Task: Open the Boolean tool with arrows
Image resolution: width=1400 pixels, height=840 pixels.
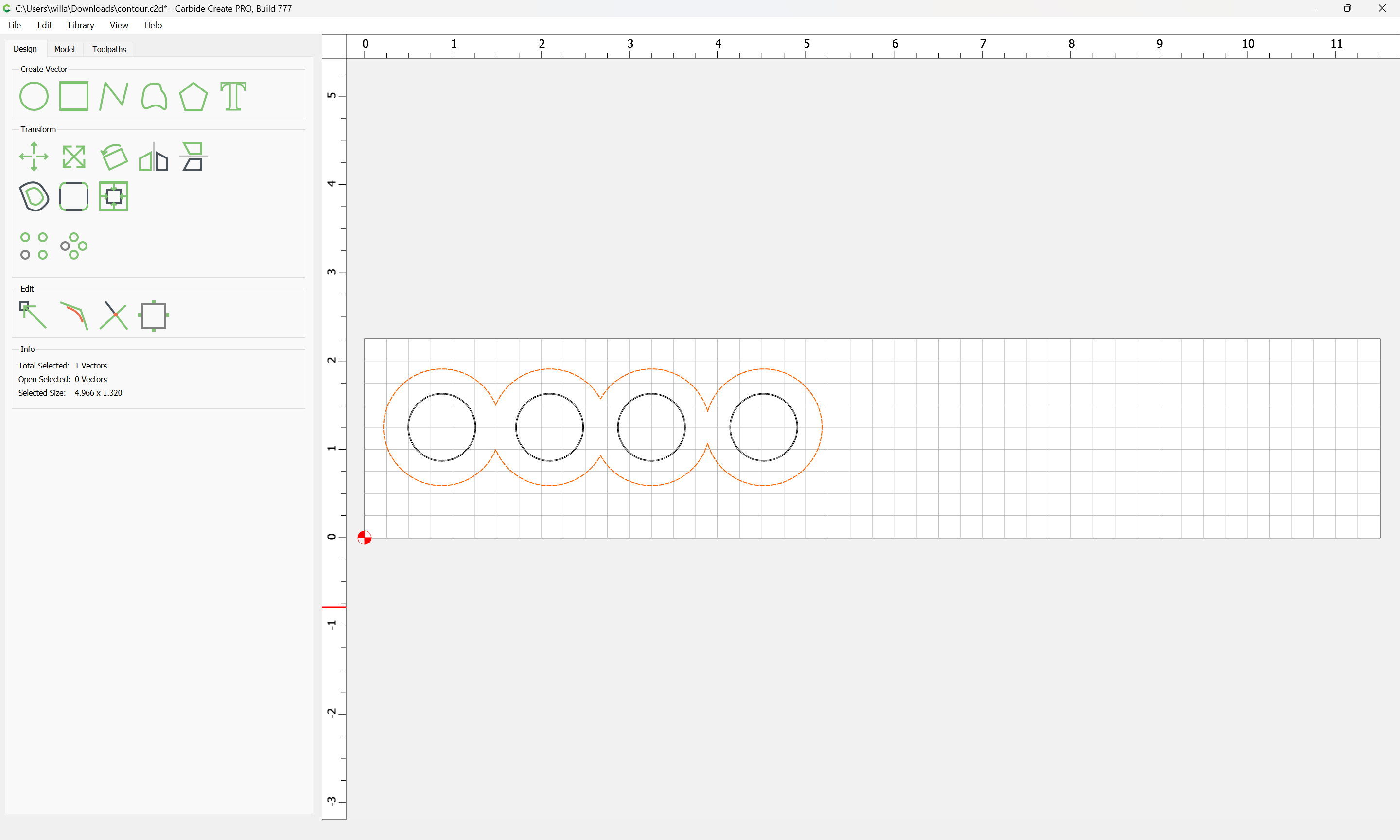Action: click(x=114, y=196)
